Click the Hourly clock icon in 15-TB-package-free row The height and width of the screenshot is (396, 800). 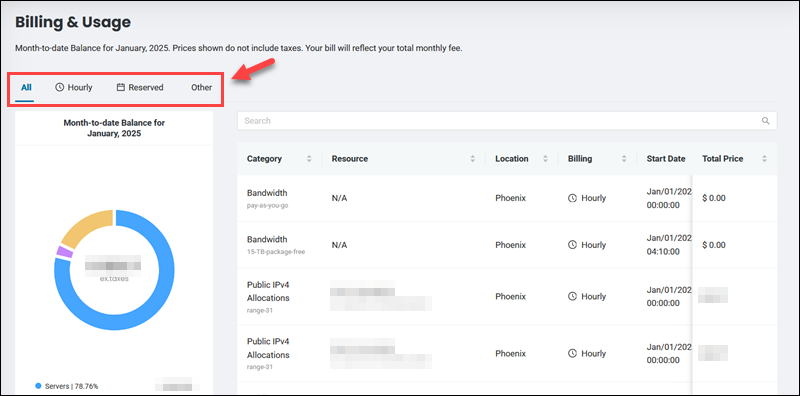pos(572,245)
